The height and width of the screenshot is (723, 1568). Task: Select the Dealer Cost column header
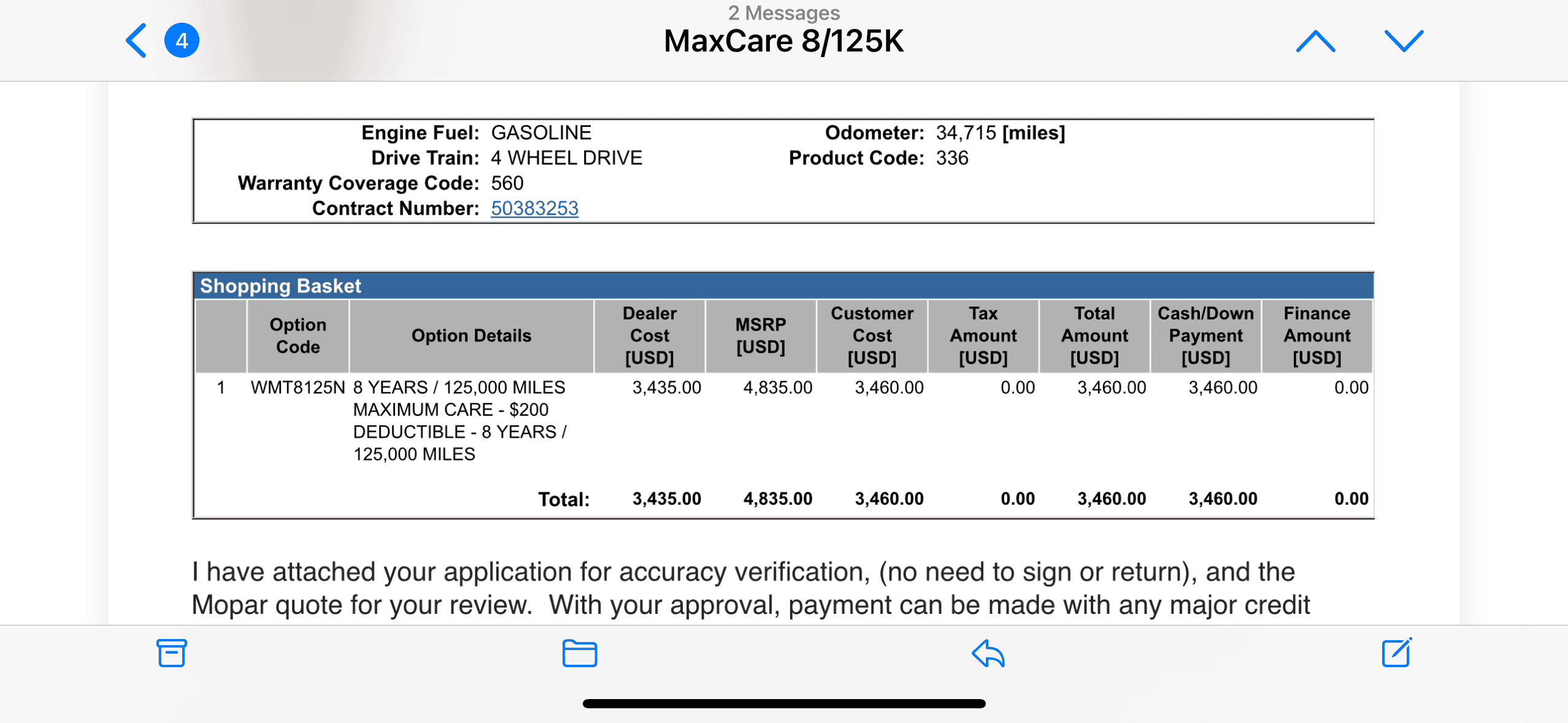click(650, 335)
